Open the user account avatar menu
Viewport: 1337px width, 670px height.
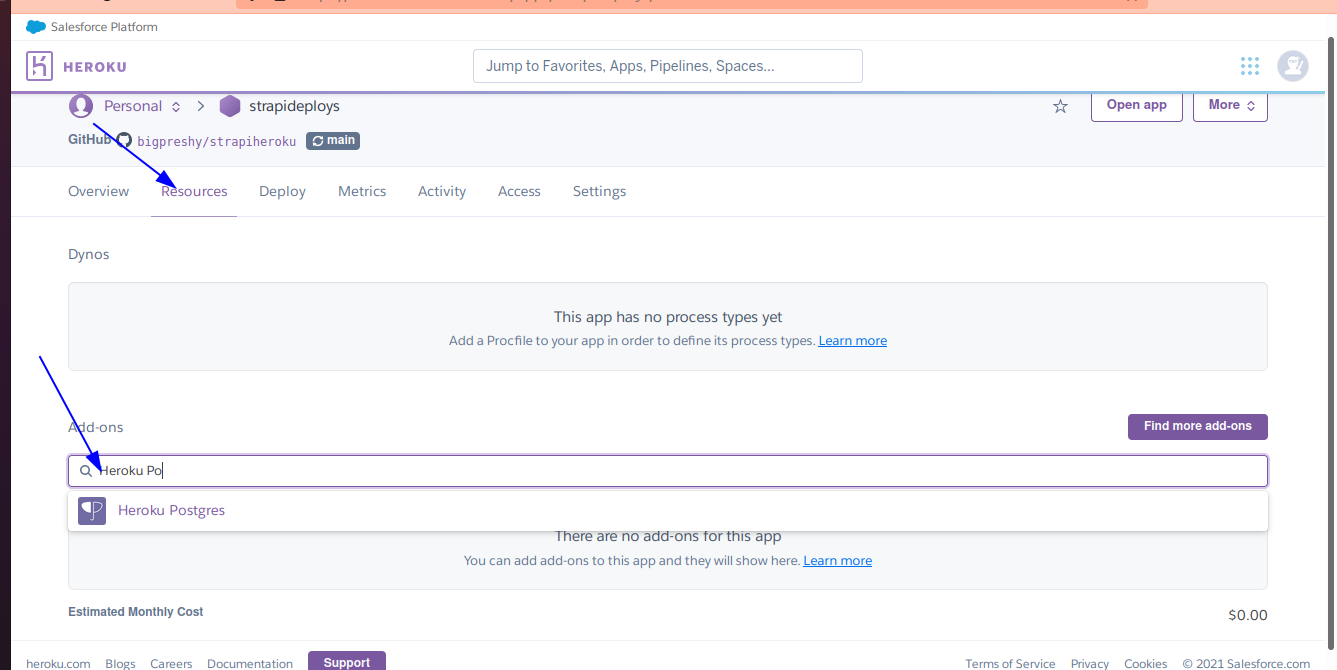pos(1293,66)
